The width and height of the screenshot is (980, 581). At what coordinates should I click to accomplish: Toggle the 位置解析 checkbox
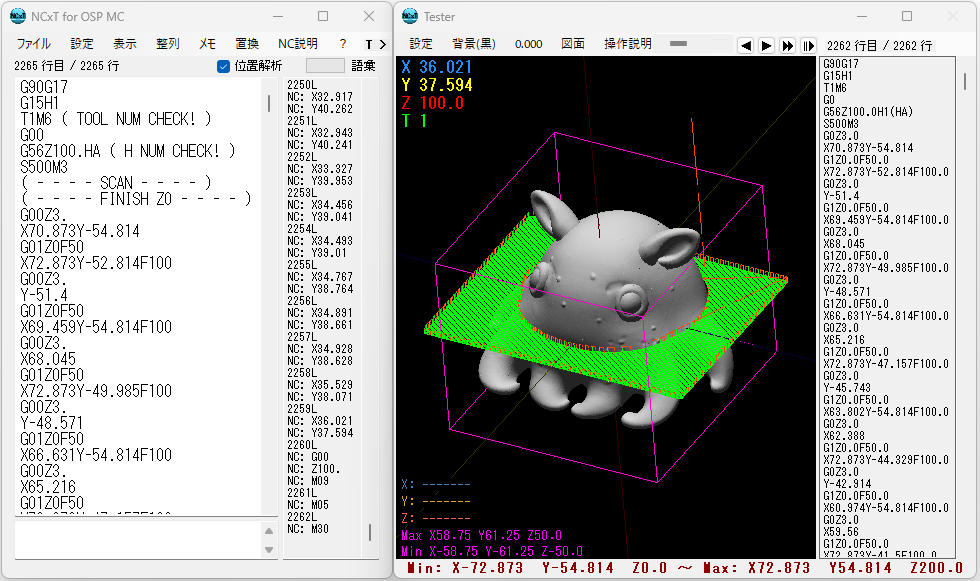(x=223, y=66)
